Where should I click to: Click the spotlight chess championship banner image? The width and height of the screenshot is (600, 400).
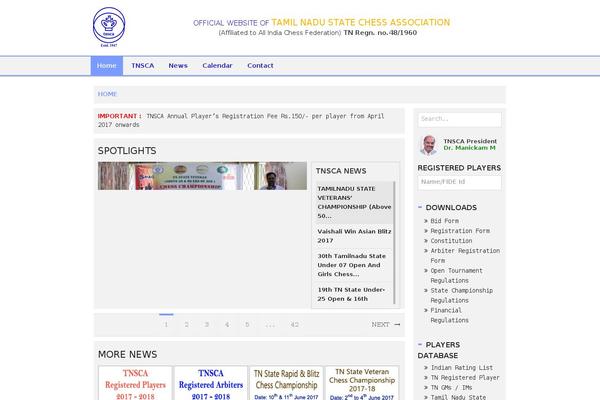(202, 176)
